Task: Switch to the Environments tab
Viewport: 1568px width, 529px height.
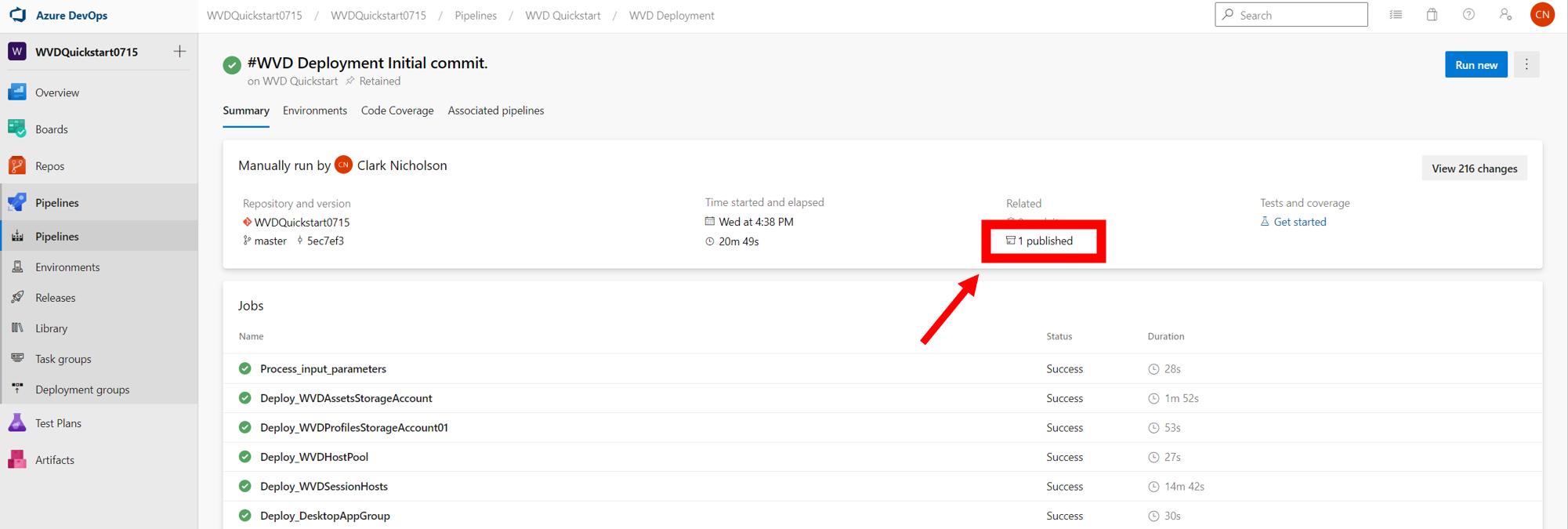Action: [315, 111]
